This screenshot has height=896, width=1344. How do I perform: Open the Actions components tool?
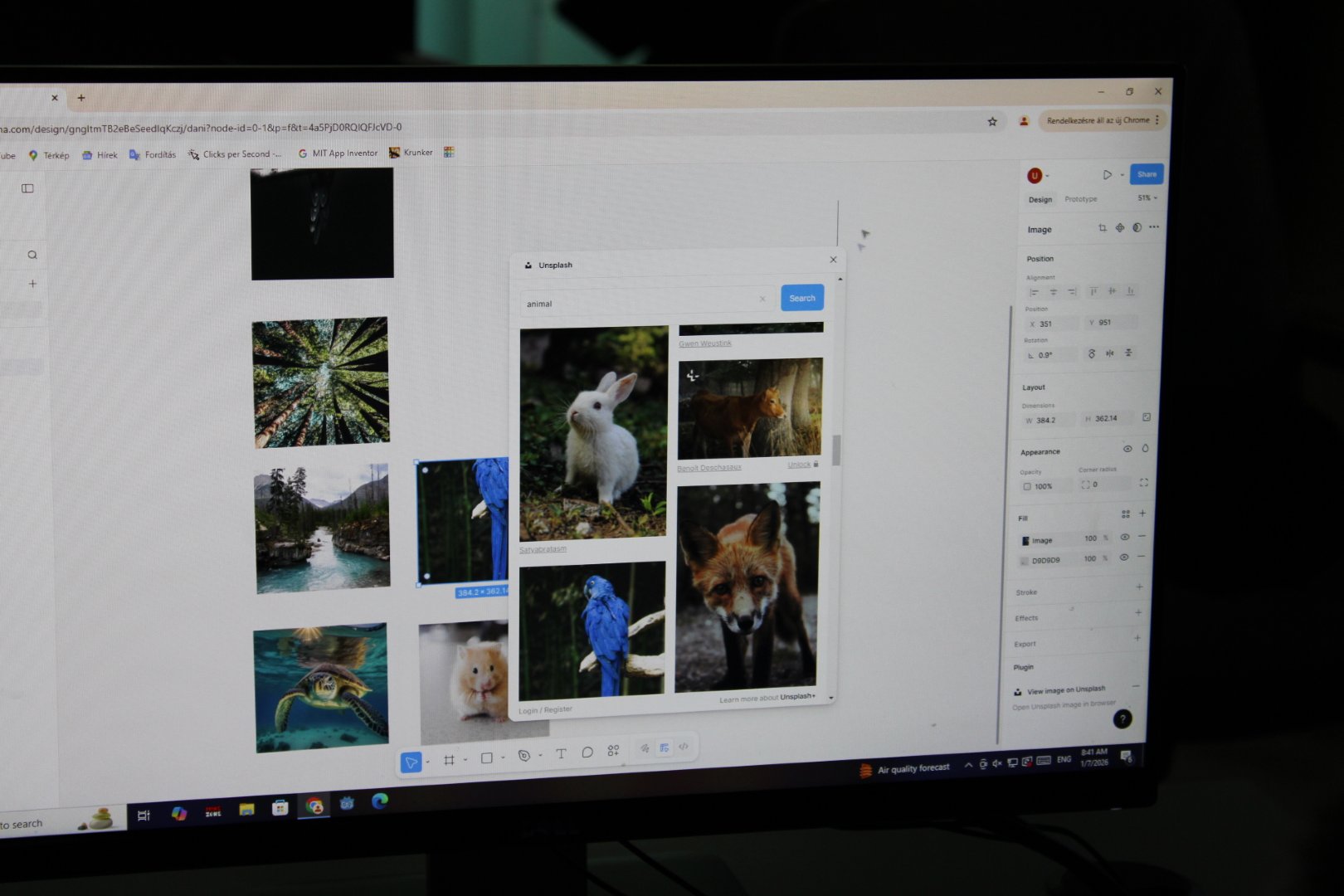pos(613,751)
